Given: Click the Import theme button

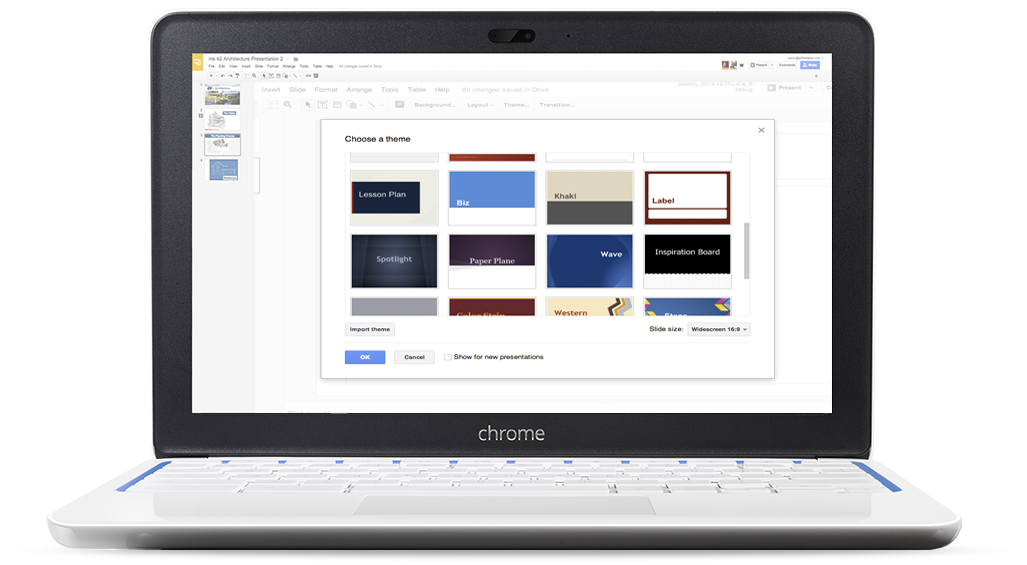Looking at the screenshot, I should (x=369, y=329).
